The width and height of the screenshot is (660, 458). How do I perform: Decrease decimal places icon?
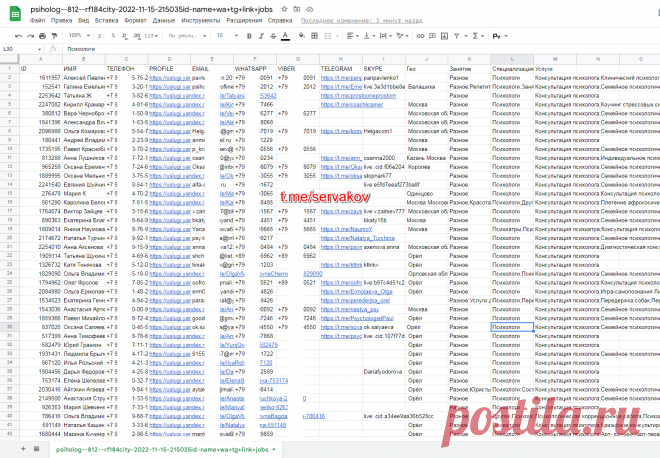[125, 36]
